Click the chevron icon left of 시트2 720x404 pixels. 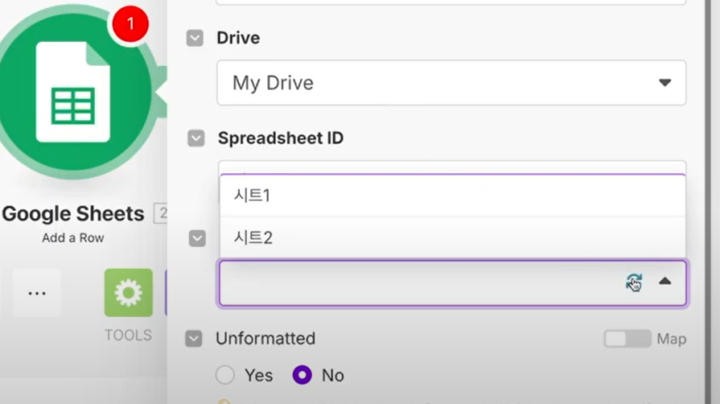pos(197,238)
